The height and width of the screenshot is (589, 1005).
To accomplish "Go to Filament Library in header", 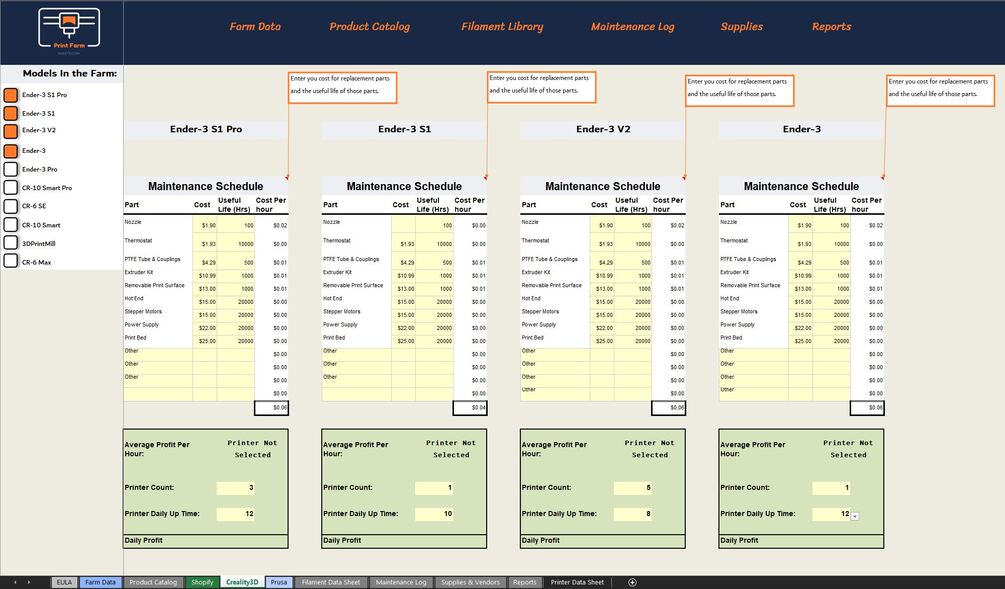I will pos(502,26).
